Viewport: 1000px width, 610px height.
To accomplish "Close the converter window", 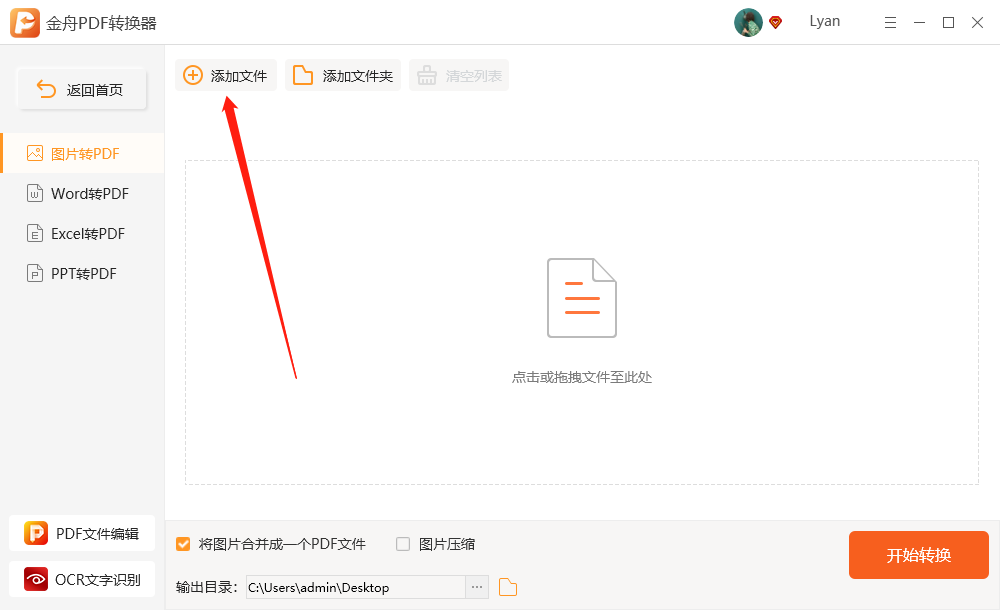I will 977,23.
